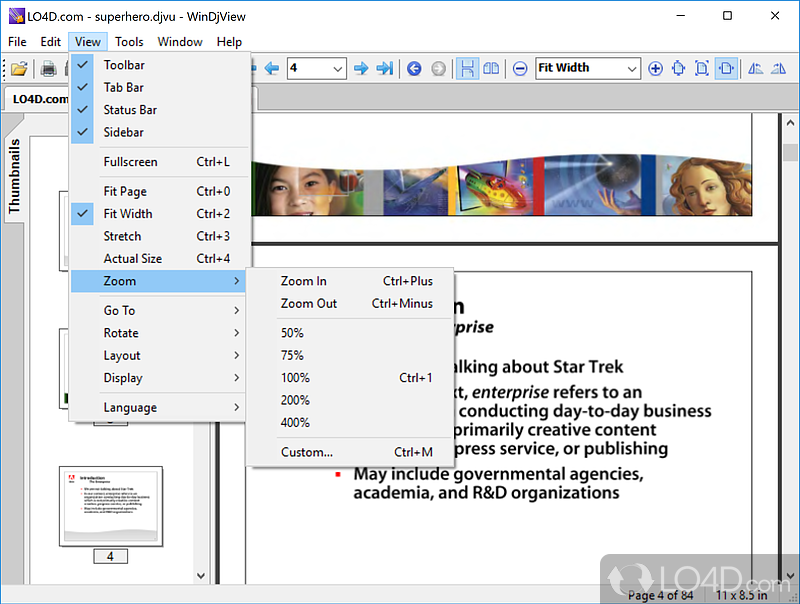The height and width of the screenshot is (604, 800).
Task: Open the page number dropdown
Action: [x=337, y=68]
